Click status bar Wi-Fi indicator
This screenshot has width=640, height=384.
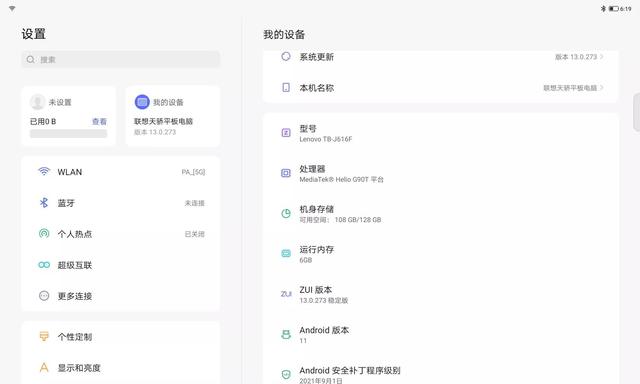click(x=12, y=8)
